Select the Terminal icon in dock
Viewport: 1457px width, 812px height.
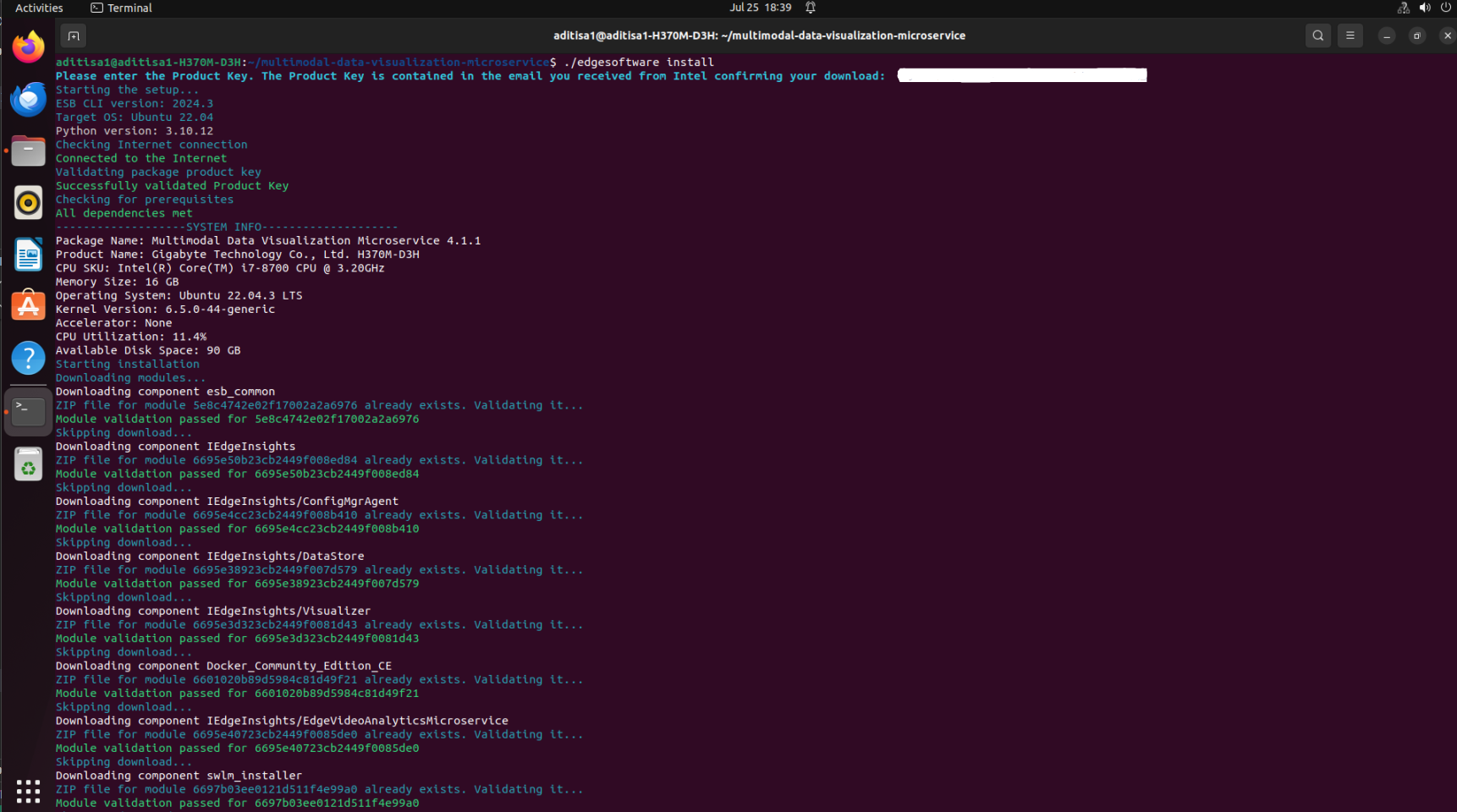click(x=28, y=412)
